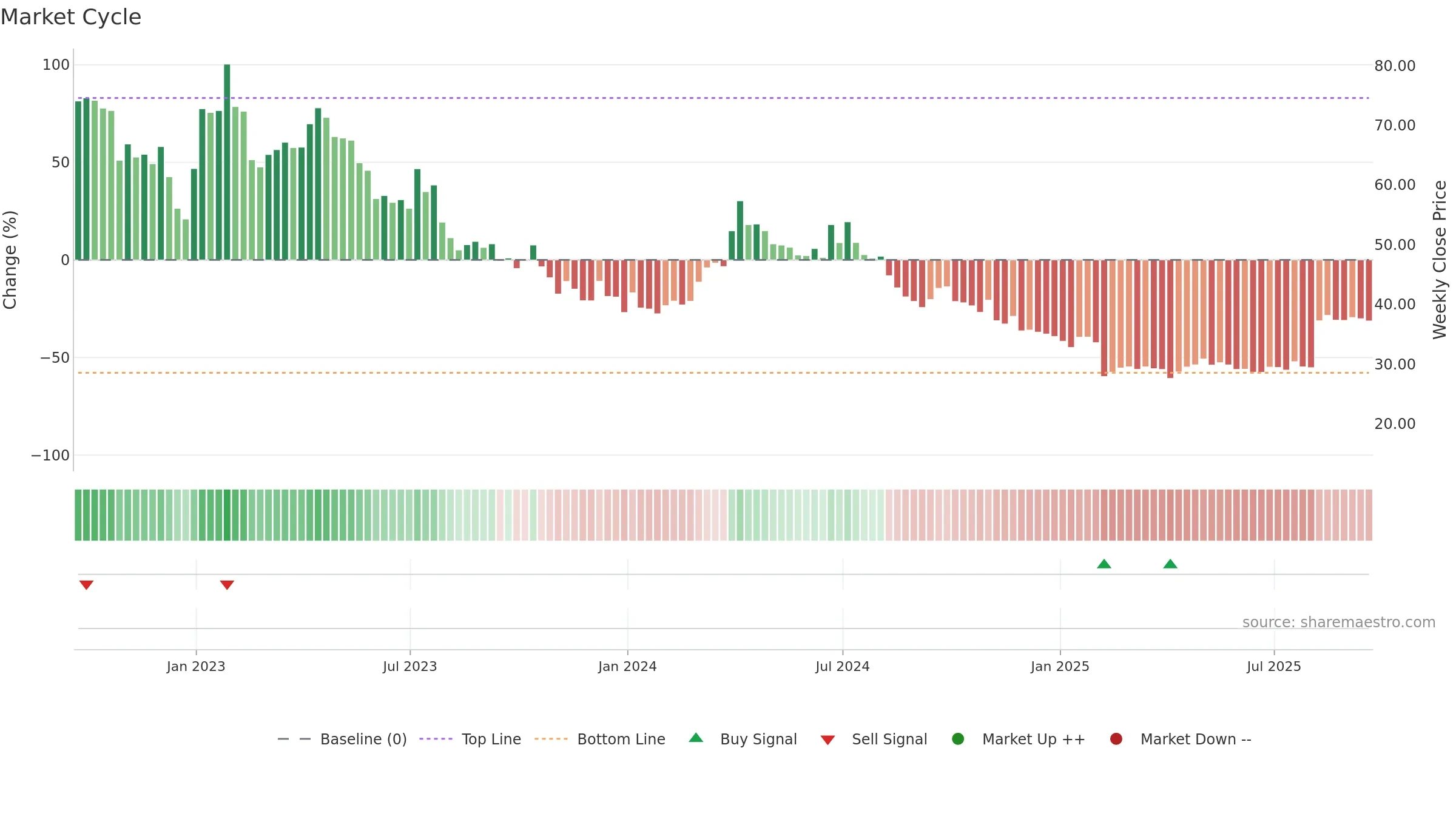The width and height of the screenshot is (1456, 819).
Task: Click the purple dotted Top Line
Action: tap(723, 98)
